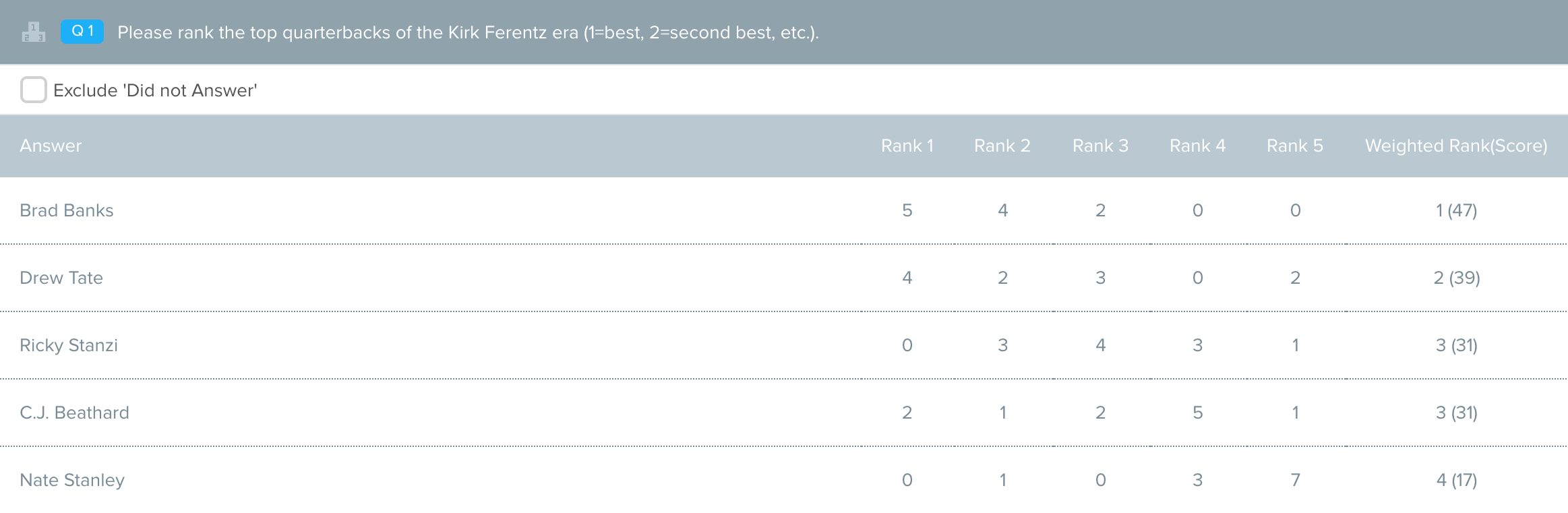
Task: Select the Drew Tate answer
Action: 61,278
